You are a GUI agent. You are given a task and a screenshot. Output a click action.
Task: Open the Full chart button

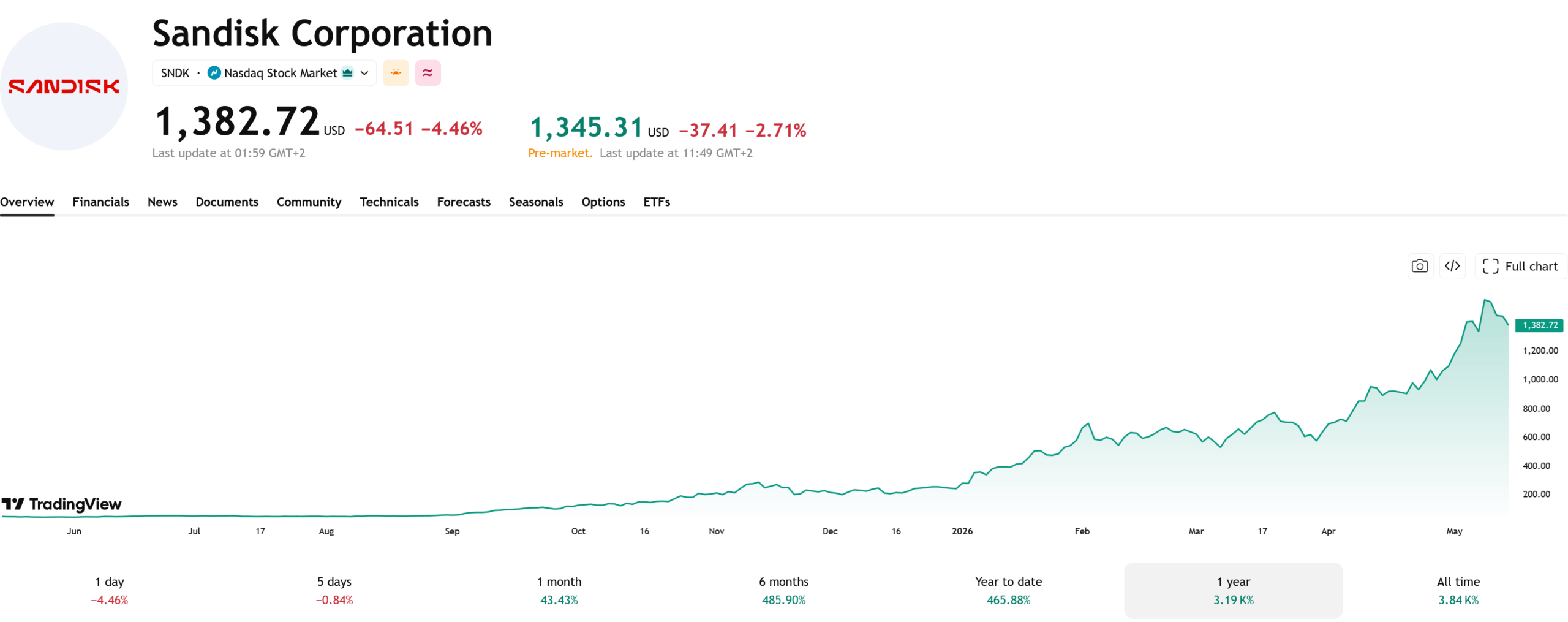(x=1520, y=266)
